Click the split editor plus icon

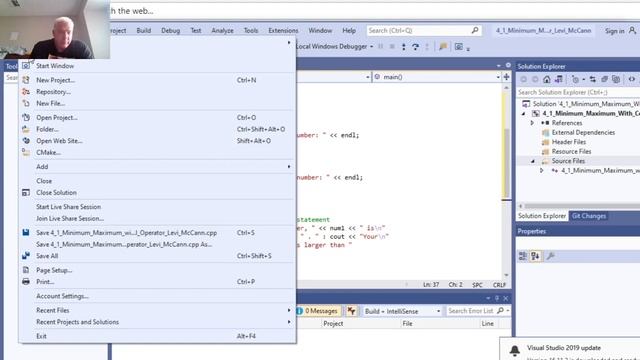point(507,77)
